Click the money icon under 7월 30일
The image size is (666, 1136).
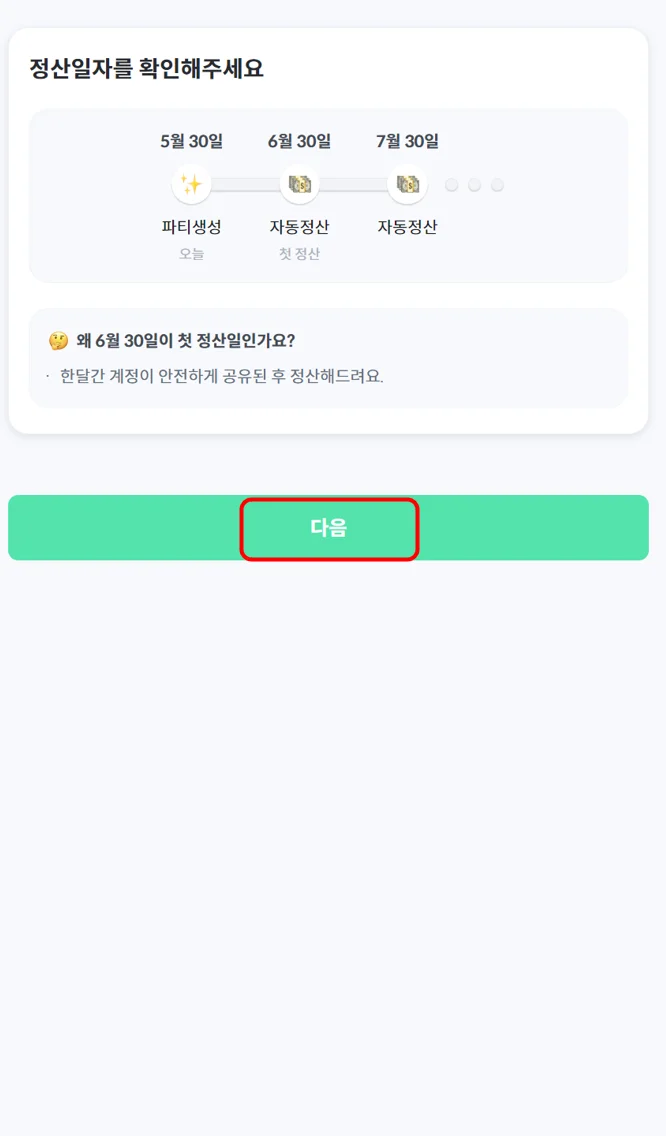pos(407,185)
